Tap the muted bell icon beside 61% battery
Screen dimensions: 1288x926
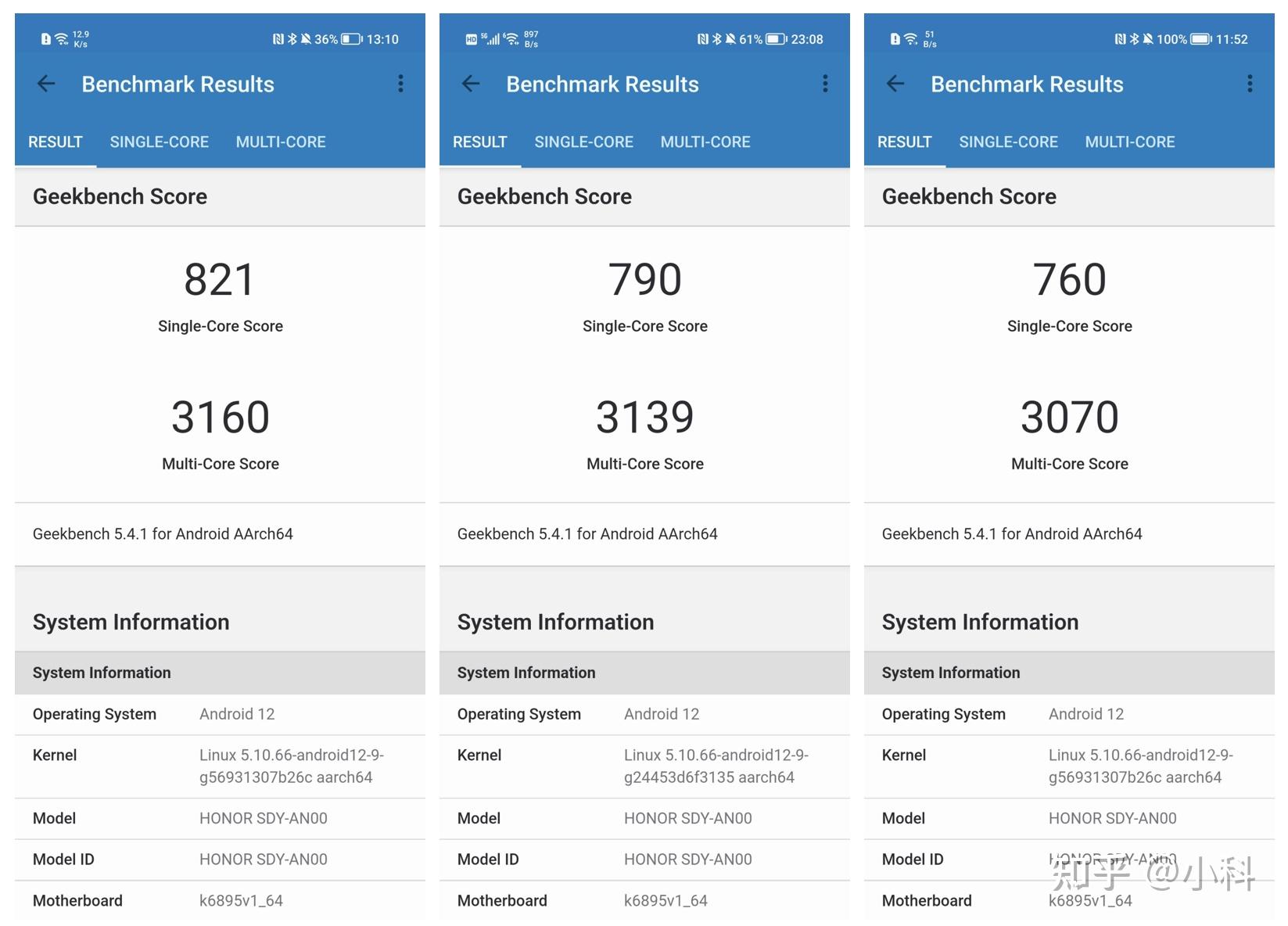[730, 39]
